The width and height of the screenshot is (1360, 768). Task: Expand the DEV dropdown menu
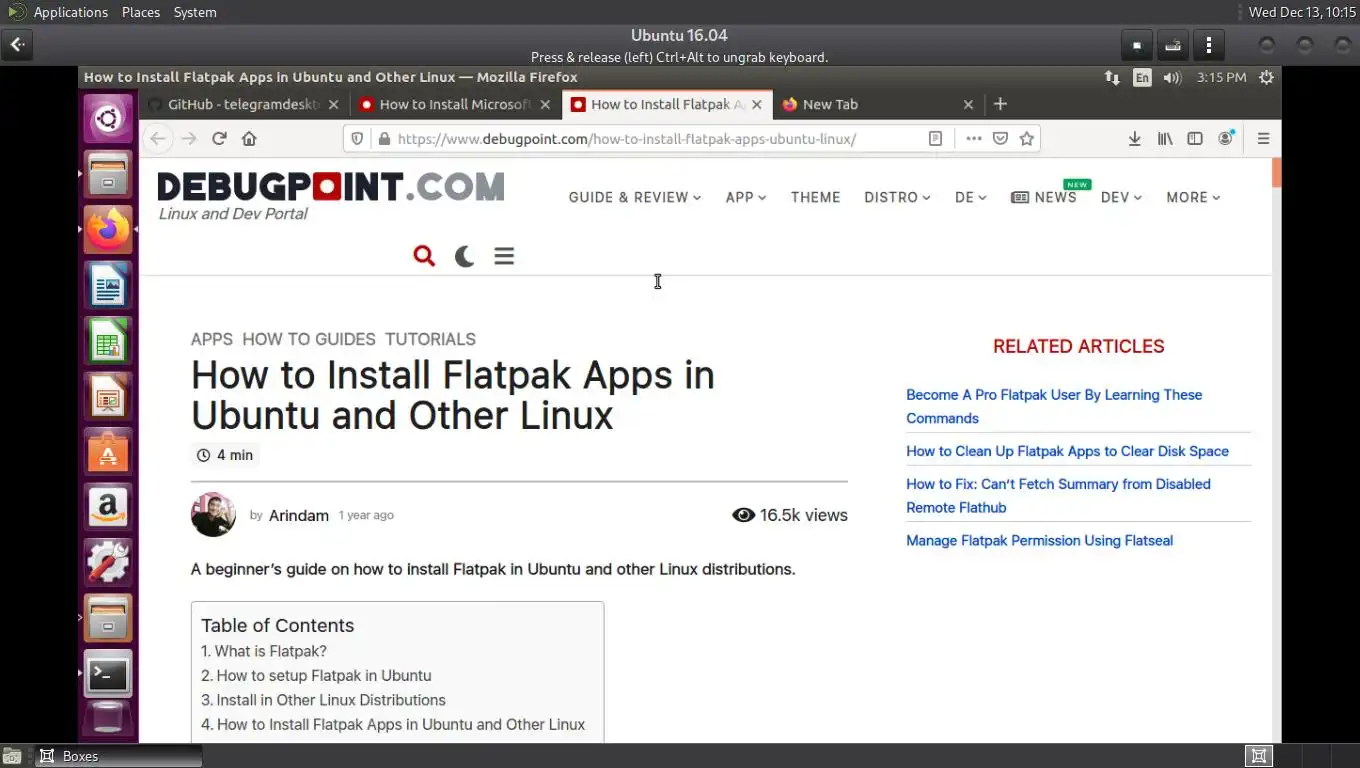[x=1121, y=197]
